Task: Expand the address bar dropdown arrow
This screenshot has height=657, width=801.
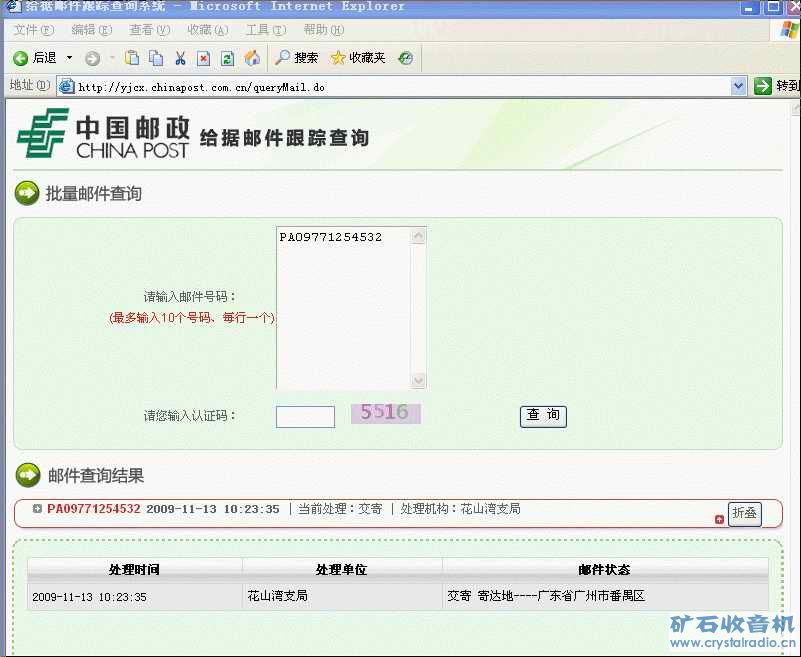Action: (738, 86)
